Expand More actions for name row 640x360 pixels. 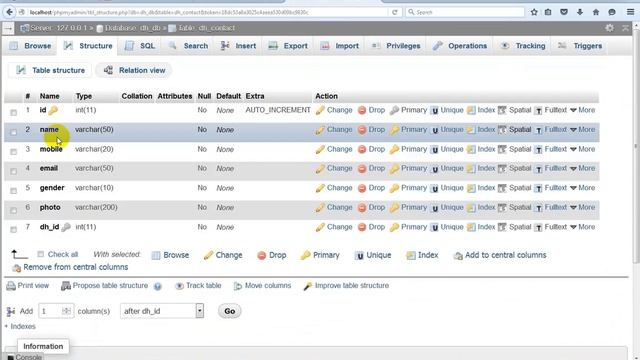coord(582,129)
